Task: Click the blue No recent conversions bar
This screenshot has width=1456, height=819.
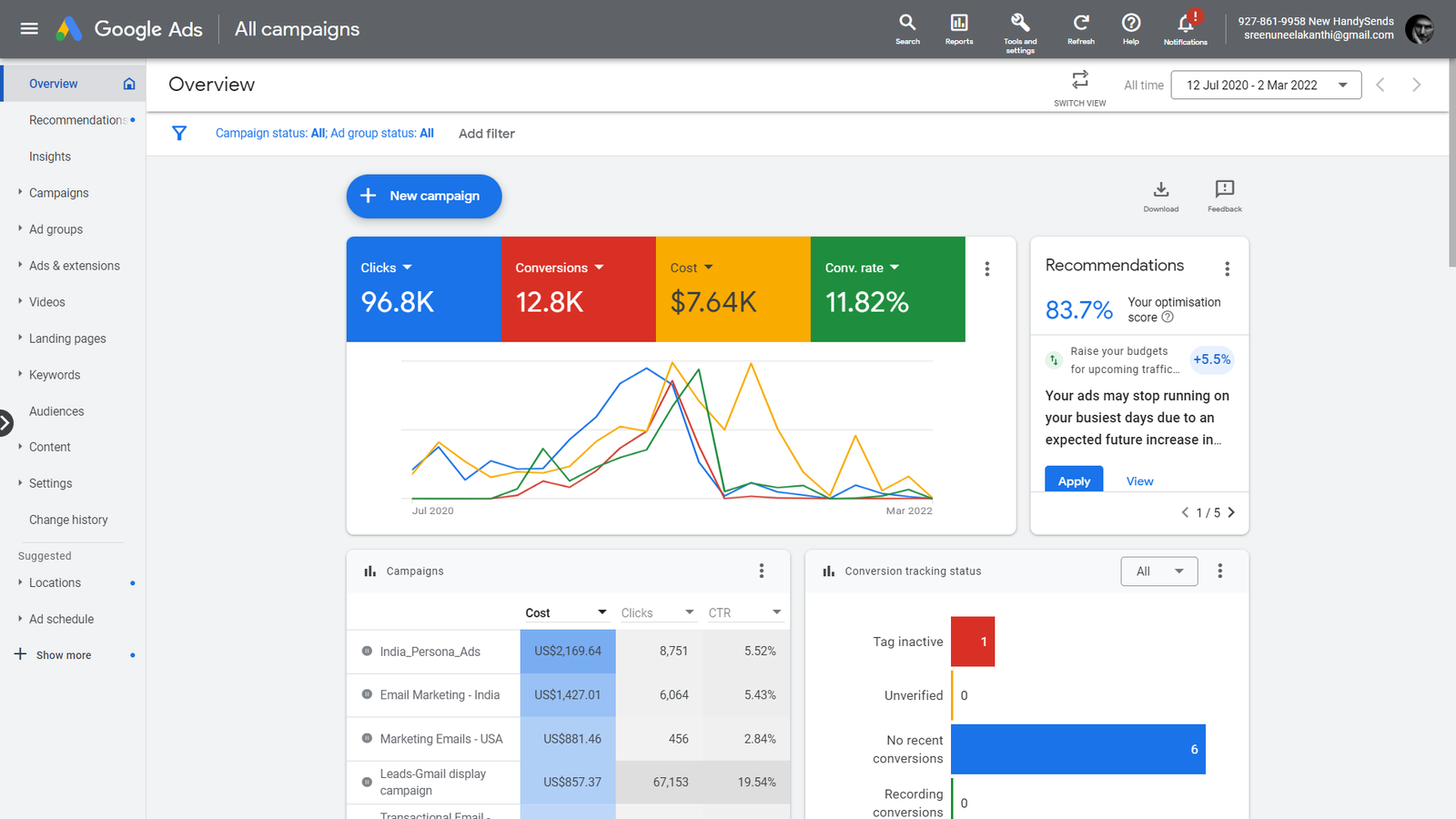Action: click(x=1078, y=750)
